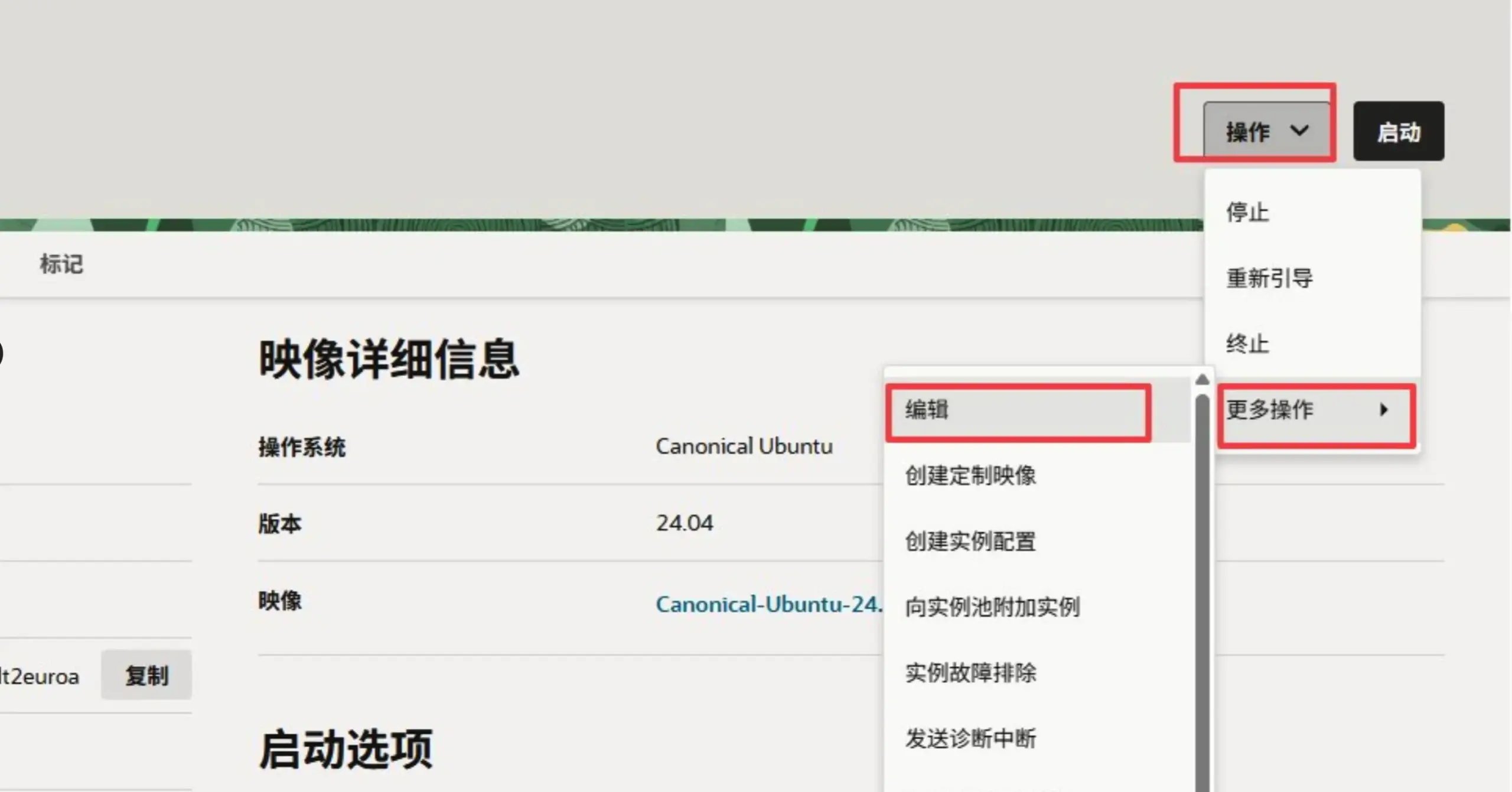This screenshot has width=1512, height=792.
Task: Choose 发送诊断中断 from the submenu
Action: (1037, 738)
